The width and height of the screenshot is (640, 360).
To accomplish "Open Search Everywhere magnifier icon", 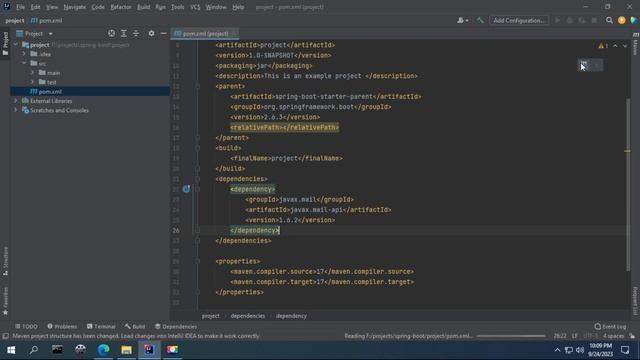I will coord(609,20).
